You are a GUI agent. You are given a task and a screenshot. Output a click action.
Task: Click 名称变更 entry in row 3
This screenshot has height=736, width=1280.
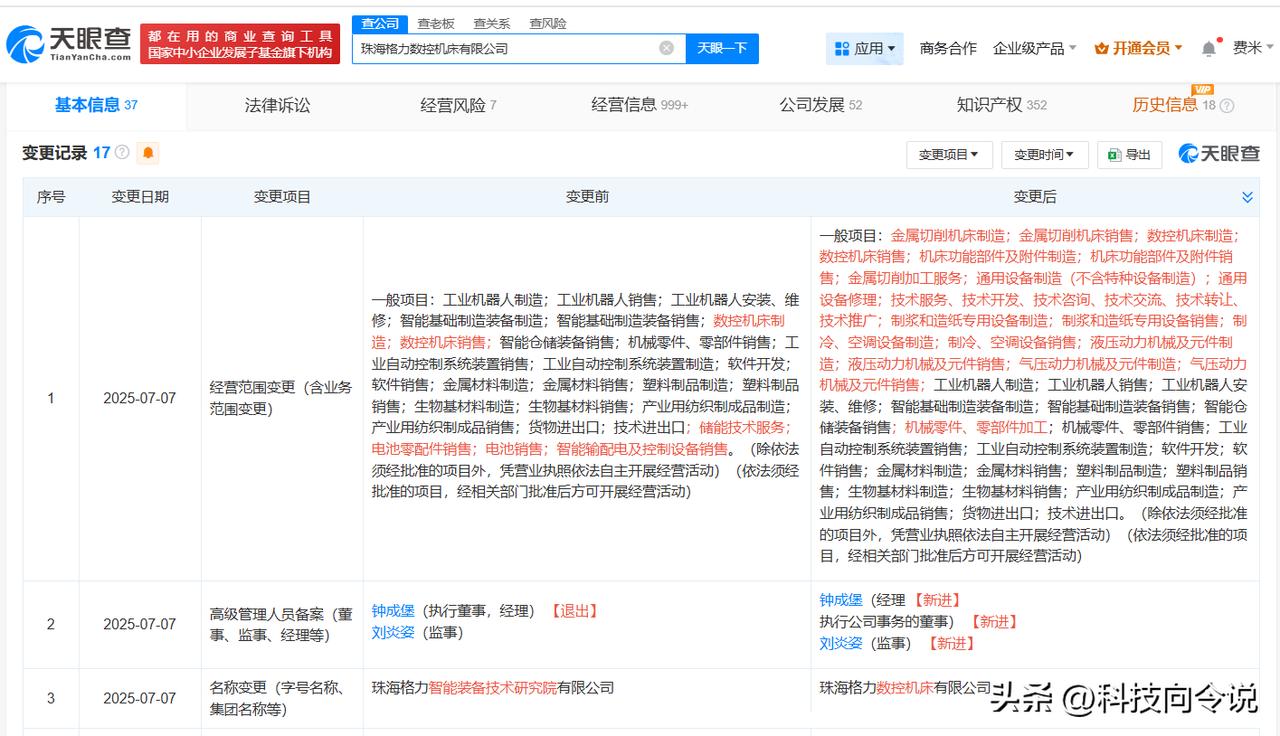(277, 698)
